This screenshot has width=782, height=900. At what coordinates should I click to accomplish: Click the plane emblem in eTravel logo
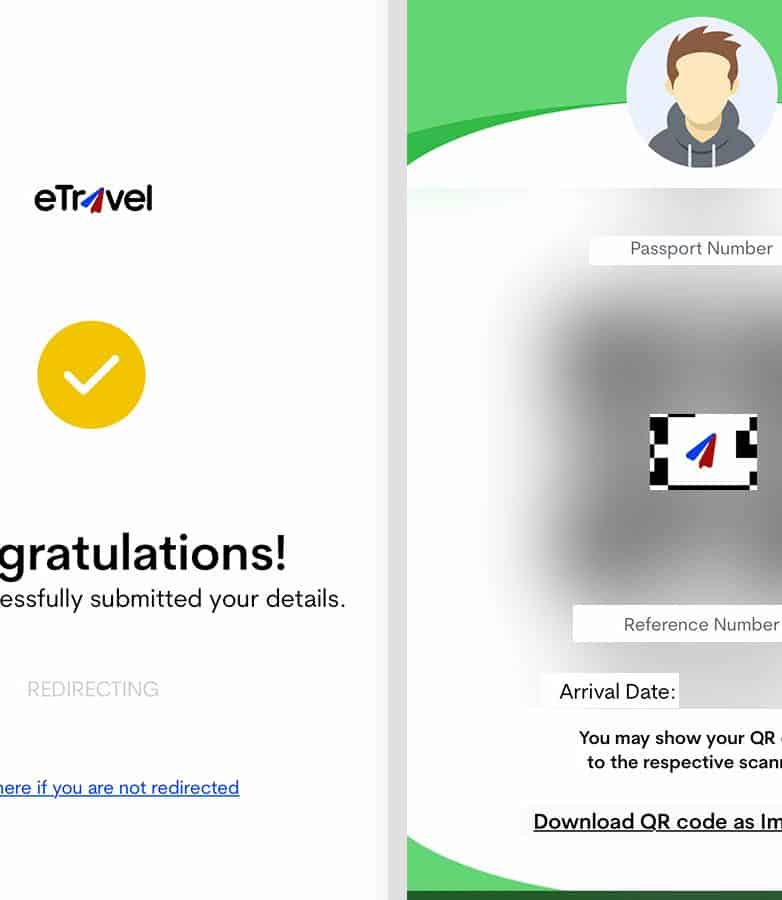[94, 200]
